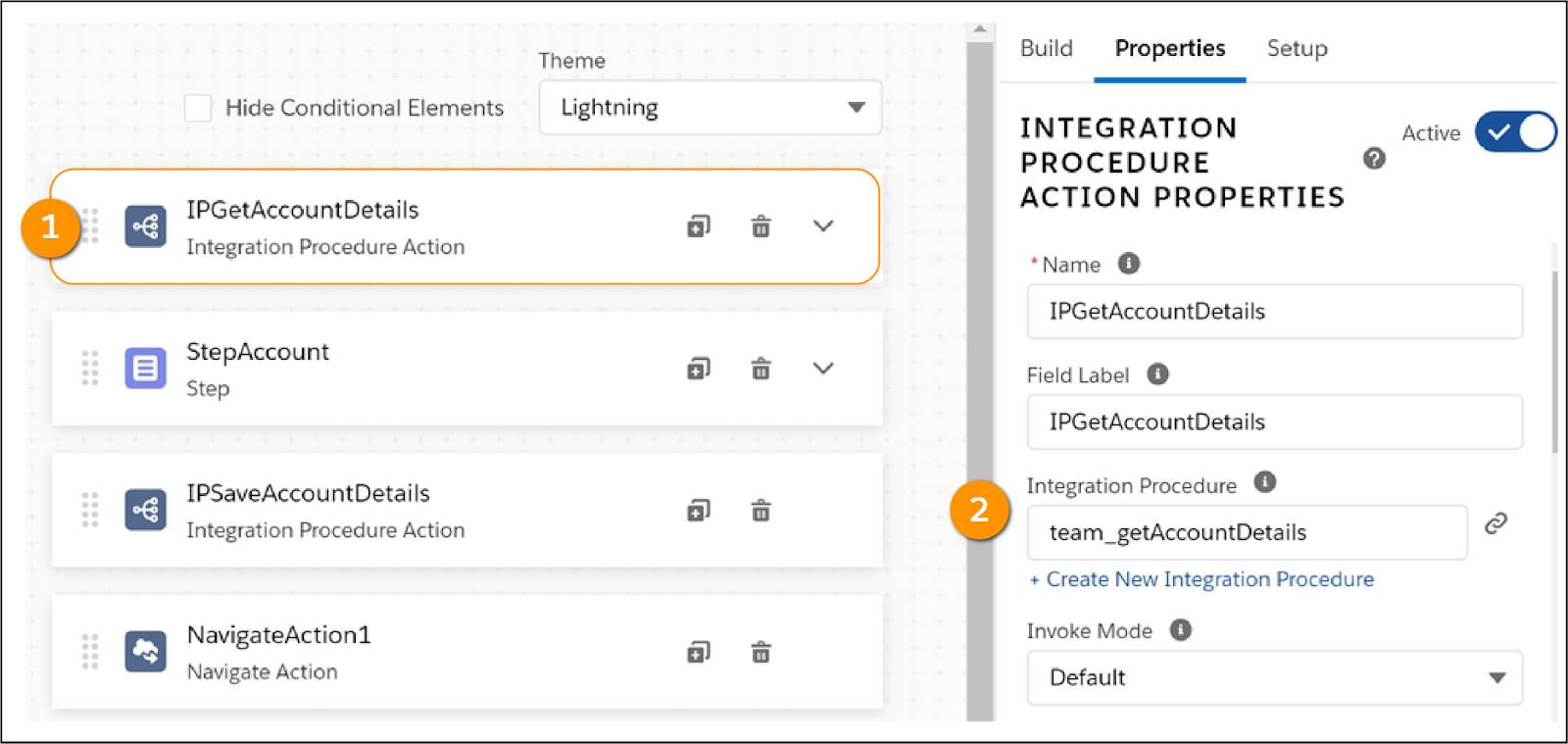Image resolution: width=1568 pixels, height=744 pixels.
Task: Delete the StepAccount element
Action: (x=760, y=369)
